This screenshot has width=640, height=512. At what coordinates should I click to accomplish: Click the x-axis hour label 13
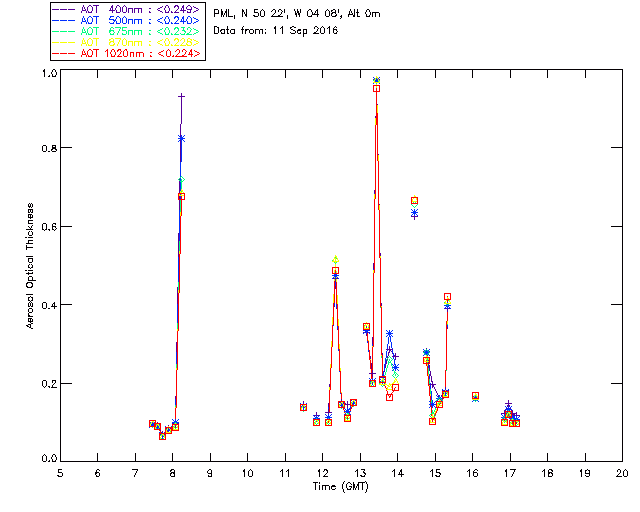click(360, 473)
